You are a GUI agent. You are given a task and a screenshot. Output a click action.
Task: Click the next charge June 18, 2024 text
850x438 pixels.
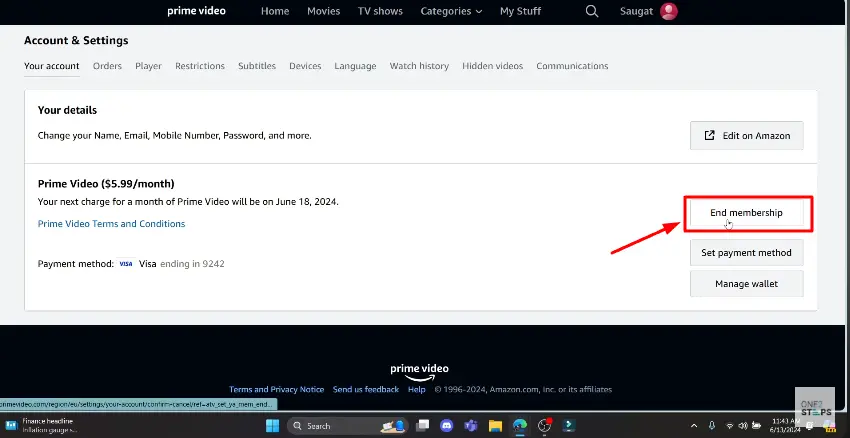coord(188,202)
